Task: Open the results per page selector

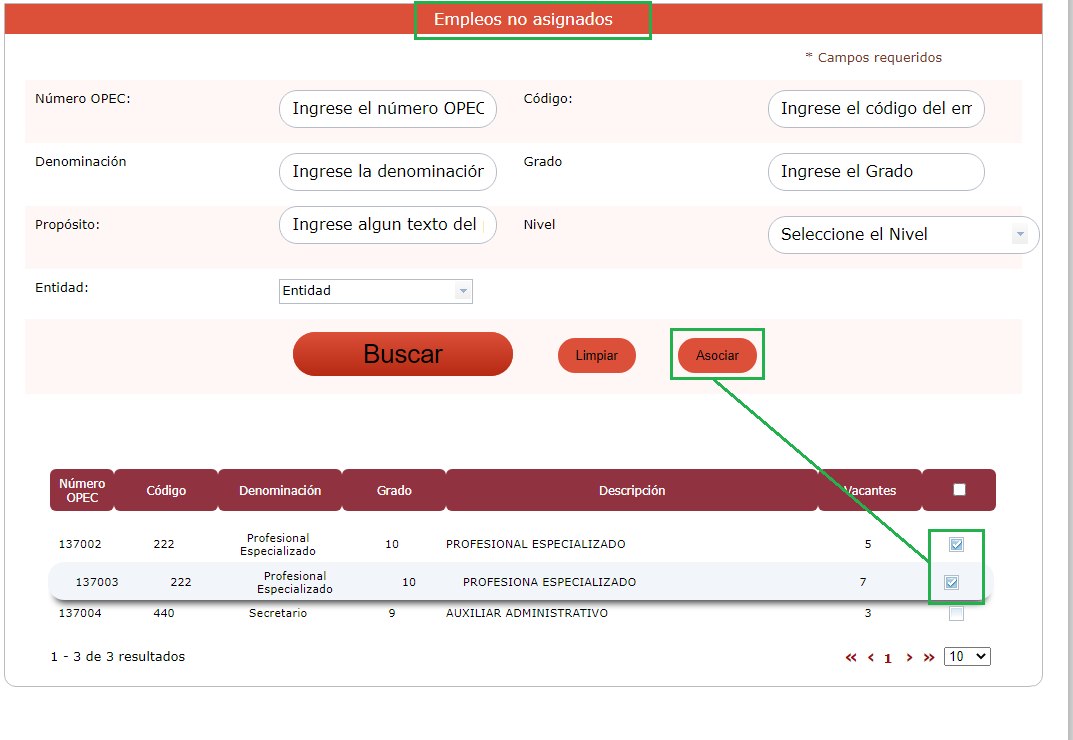Action: click(967, 657)
